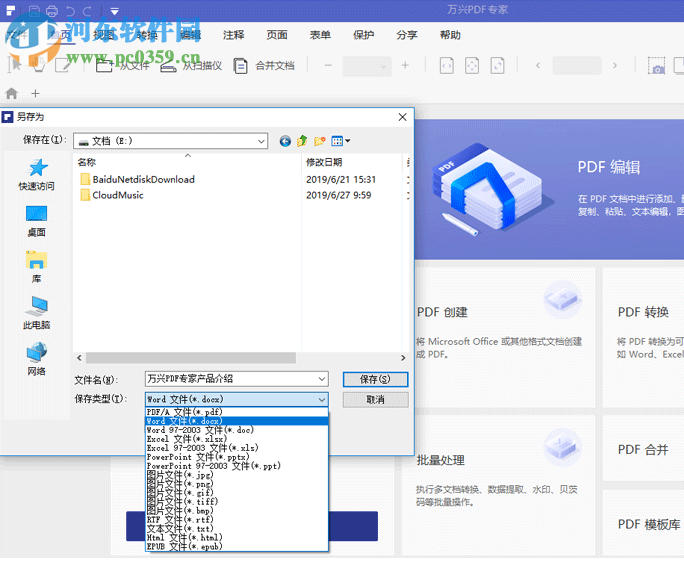Click 合并文档 toolbar button
The height and width of the screenshot is (583, 684).
point(264,66)
